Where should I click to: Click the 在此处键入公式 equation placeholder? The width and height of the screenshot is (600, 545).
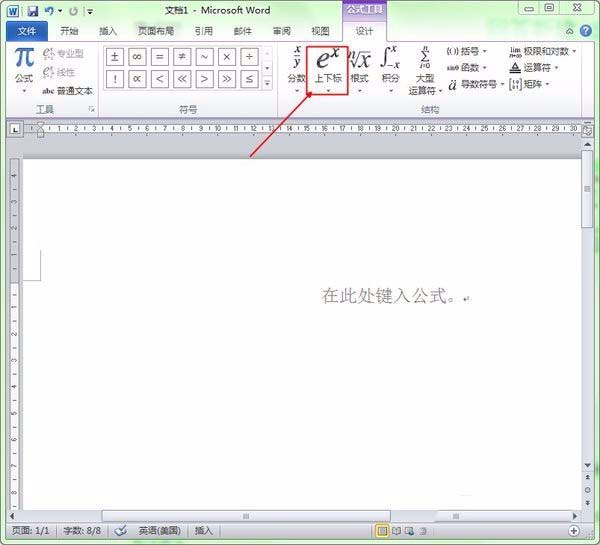point(389,296)
